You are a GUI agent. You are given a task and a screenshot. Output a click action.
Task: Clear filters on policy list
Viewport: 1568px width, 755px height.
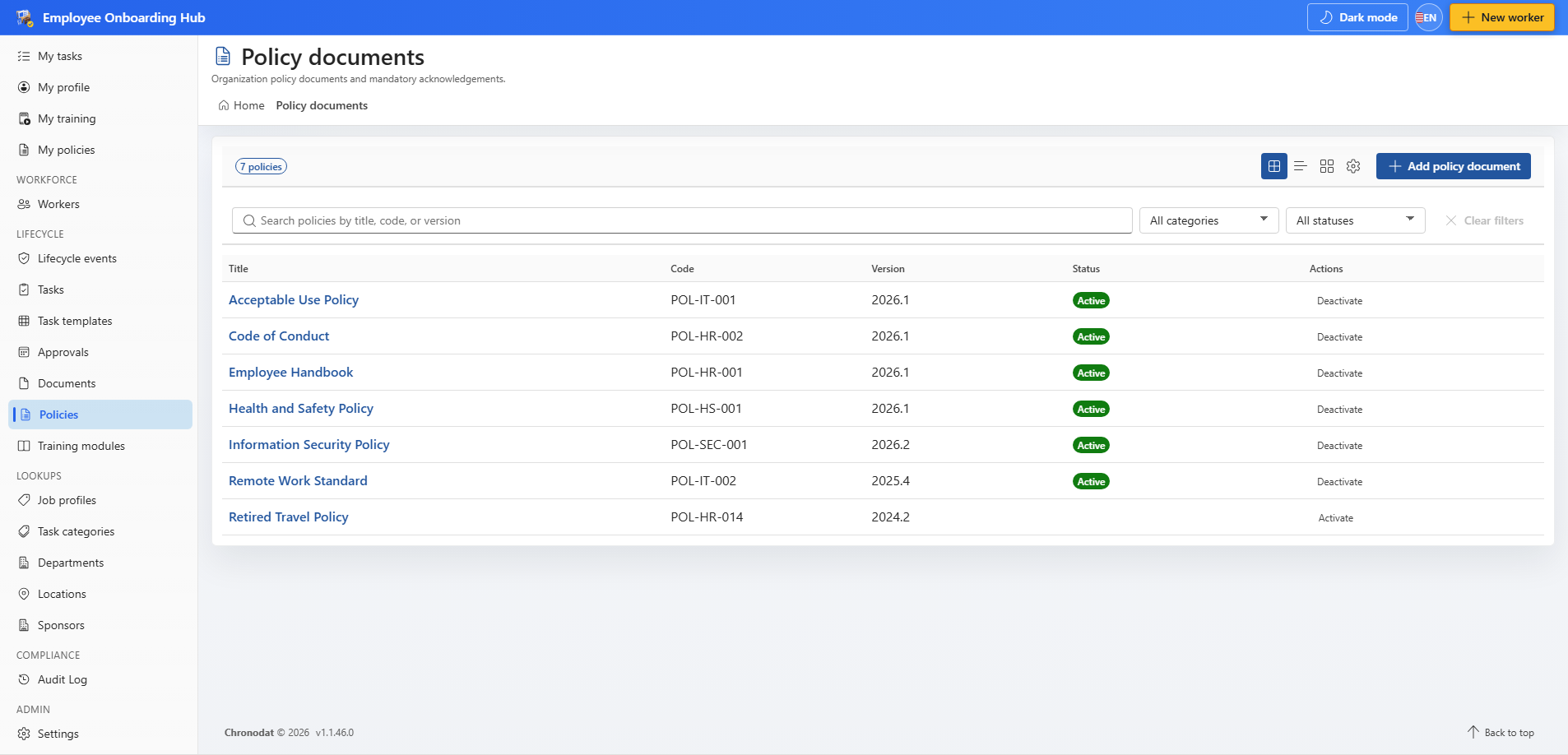1485,220
